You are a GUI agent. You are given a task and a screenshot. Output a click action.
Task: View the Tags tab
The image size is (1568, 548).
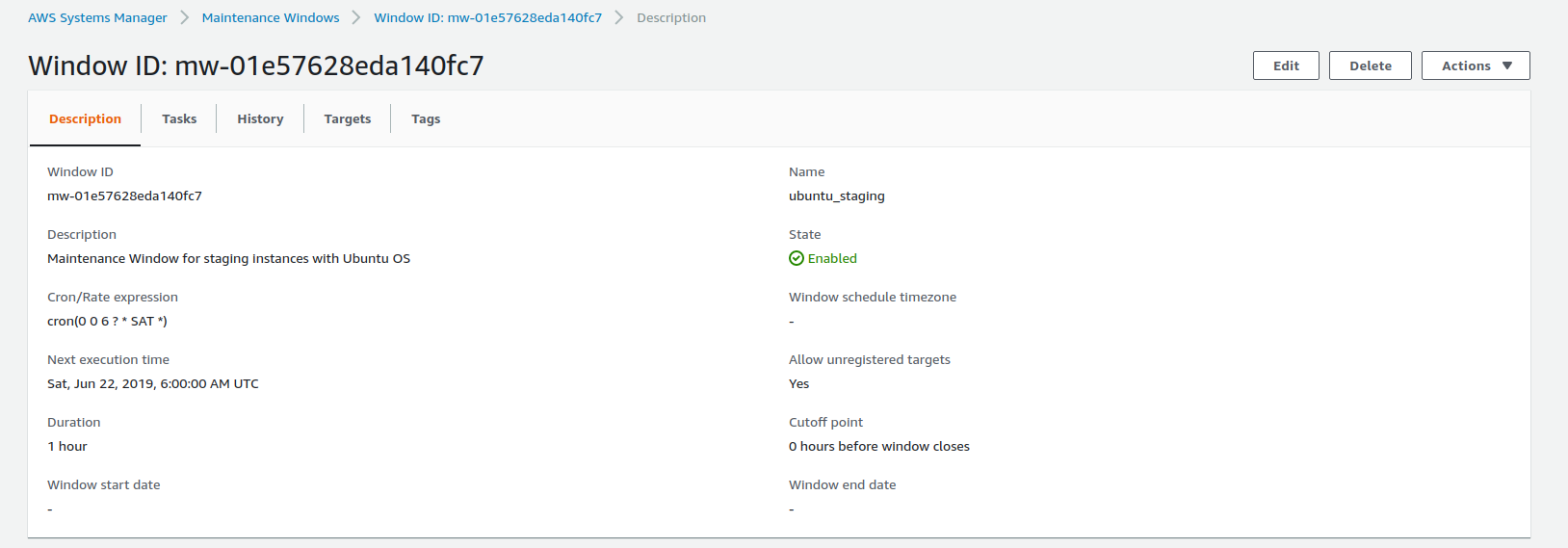pyautogui.click(x=426, y=118)
